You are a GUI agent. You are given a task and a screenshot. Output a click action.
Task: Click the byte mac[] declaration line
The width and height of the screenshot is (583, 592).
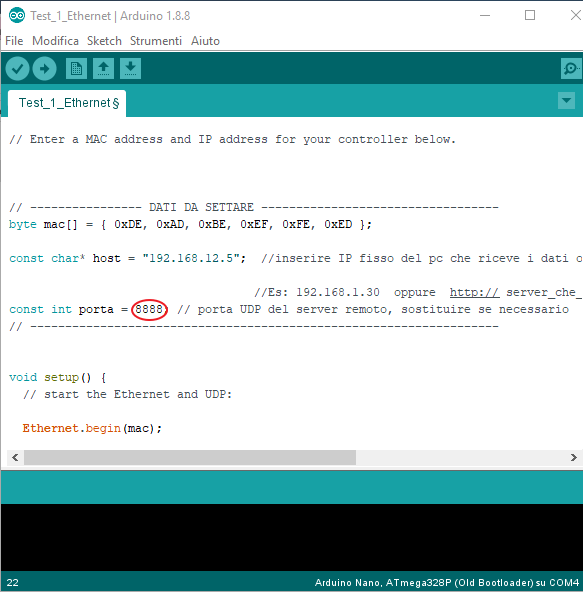pos(190,224)
